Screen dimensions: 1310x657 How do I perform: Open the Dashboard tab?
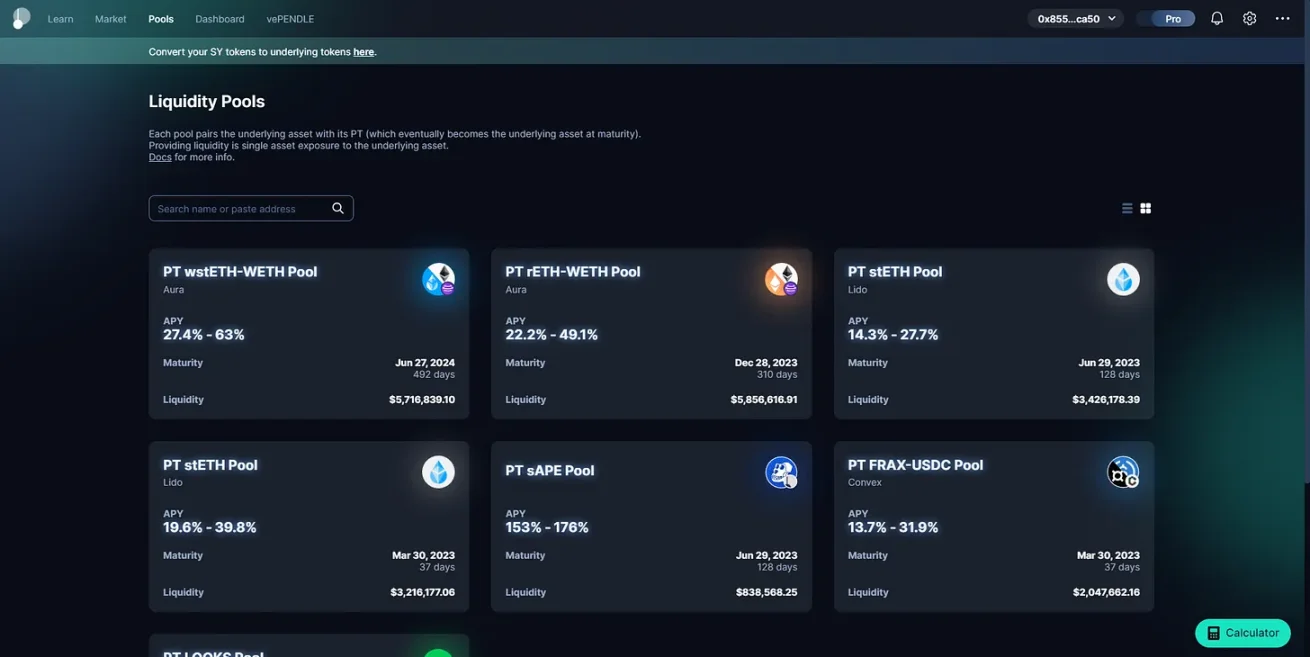[x=219, y=19]
